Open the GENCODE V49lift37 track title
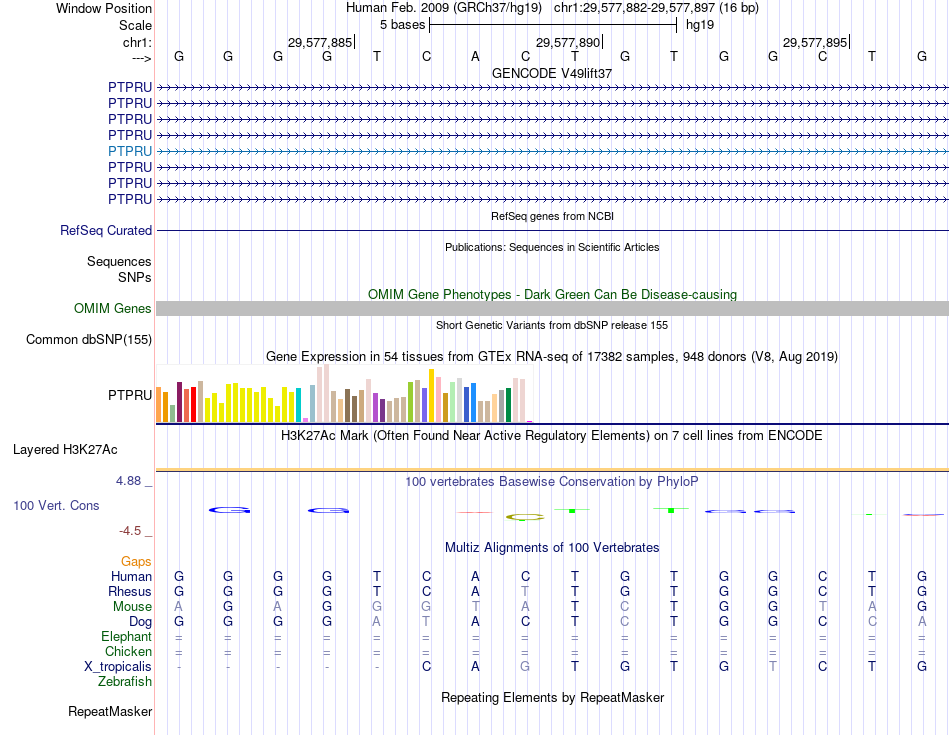This screenshot has width=950, height=735. coord(551,73)
